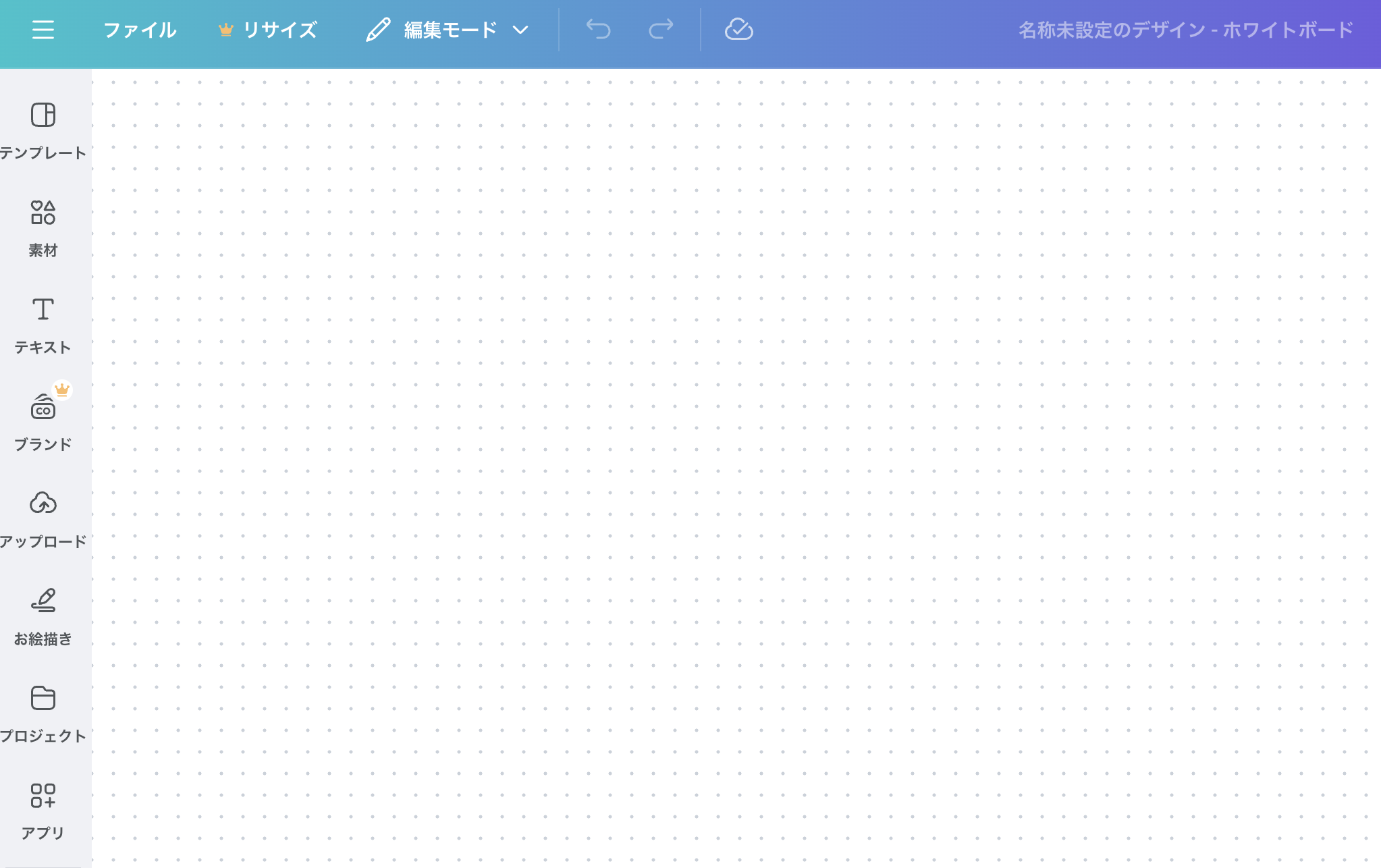Viewport: 1381px width, 868px height.
Task: Click the redo arrow icon
Action: pos(661,30)
